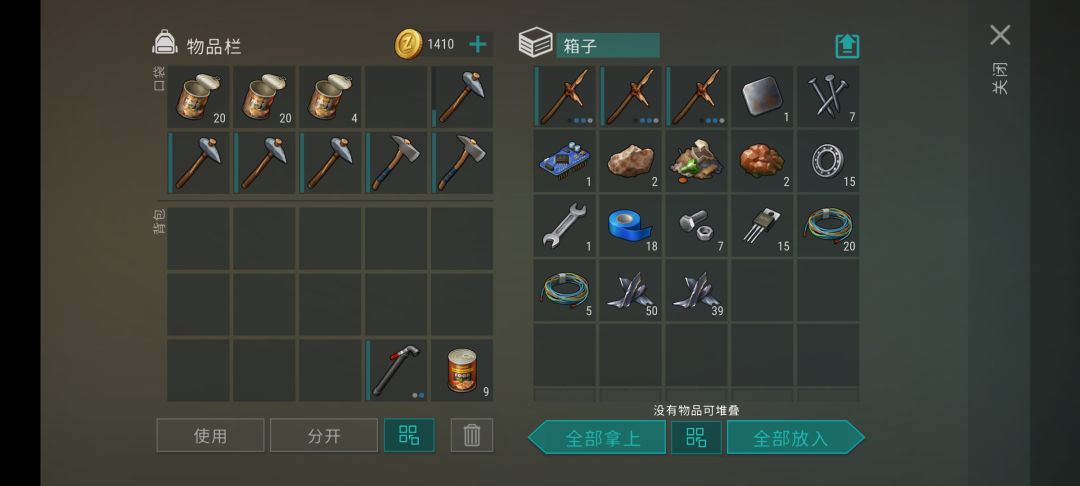Click the 分开 split button
Screen dimensions: 1080x486
click(x=324, y=435)
